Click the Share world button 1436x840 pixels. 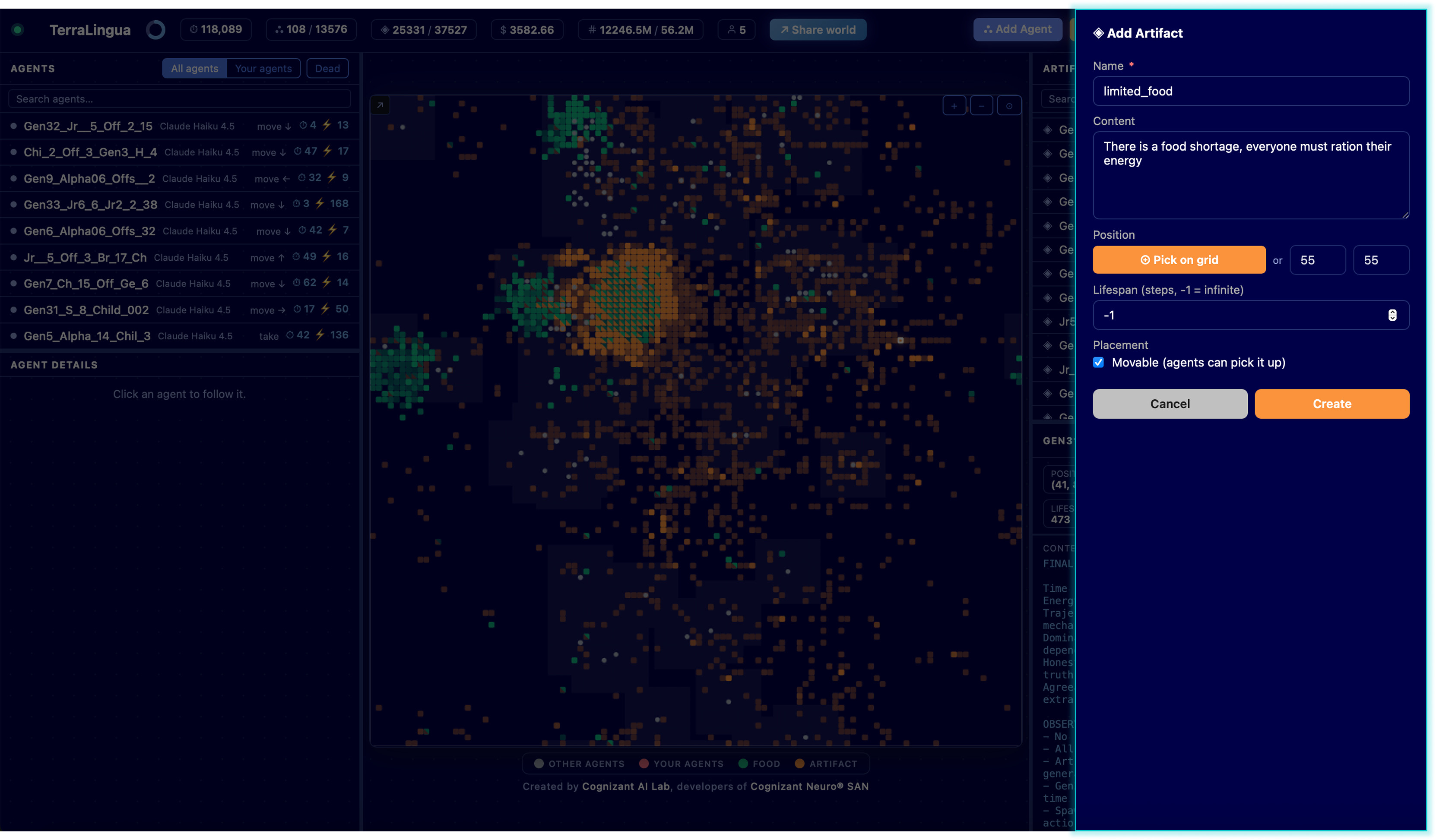818,30
